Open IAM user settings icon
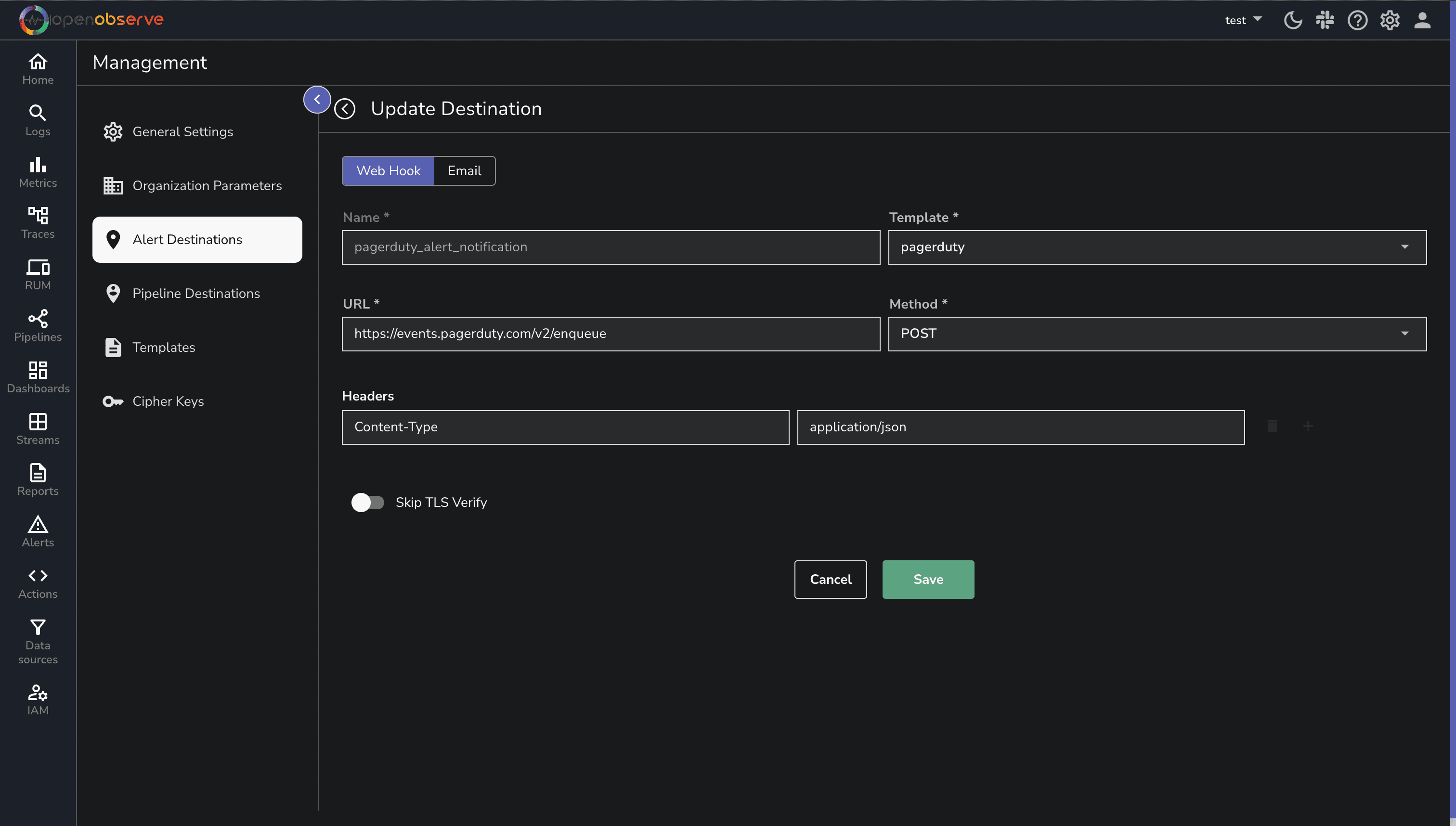This screenshot has width=1456, height=826. (38, 692)
